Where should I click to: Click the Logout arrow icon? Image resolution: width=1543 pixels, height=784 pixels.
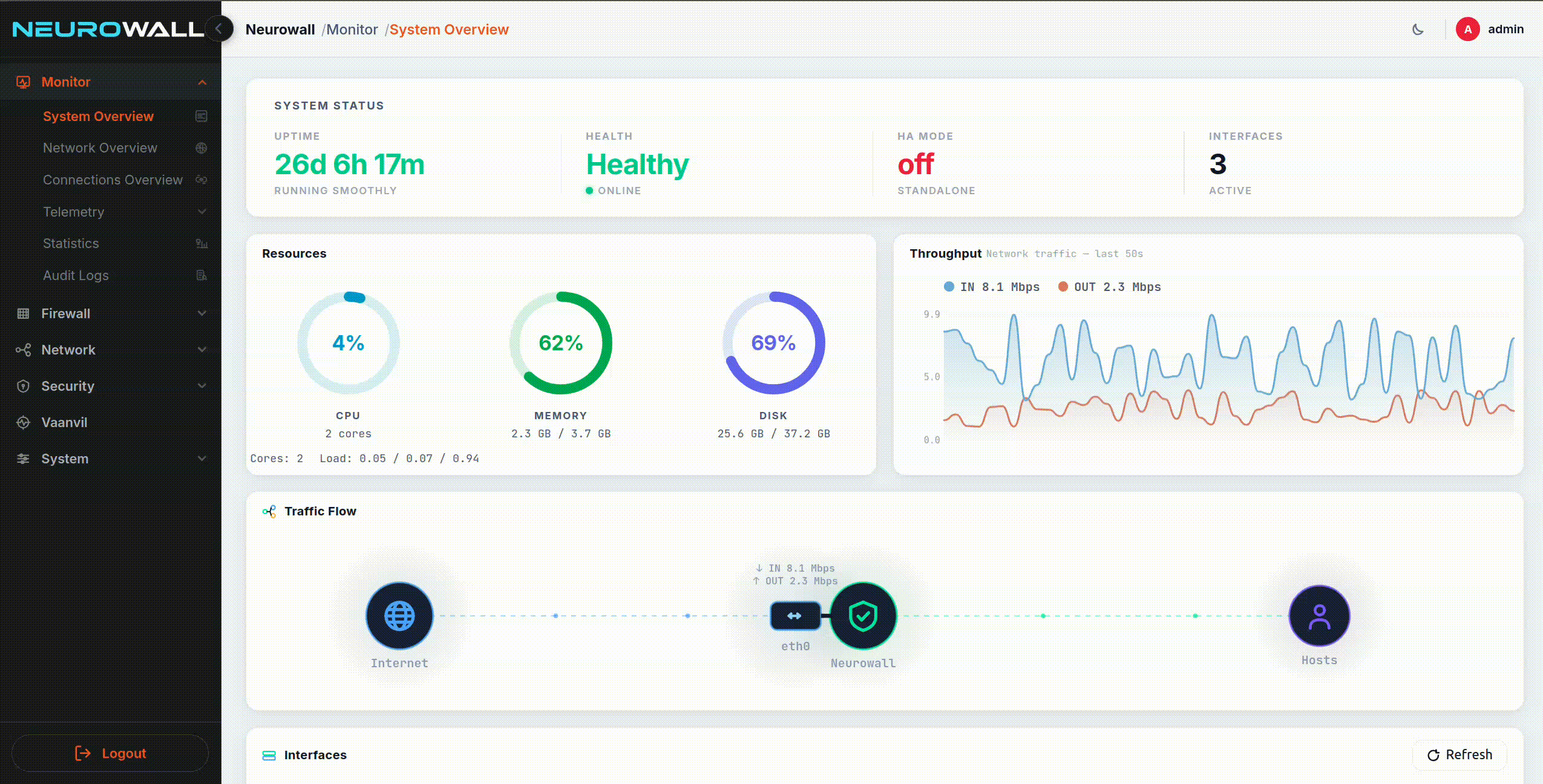pyautogui.click(x=82, y=753)
